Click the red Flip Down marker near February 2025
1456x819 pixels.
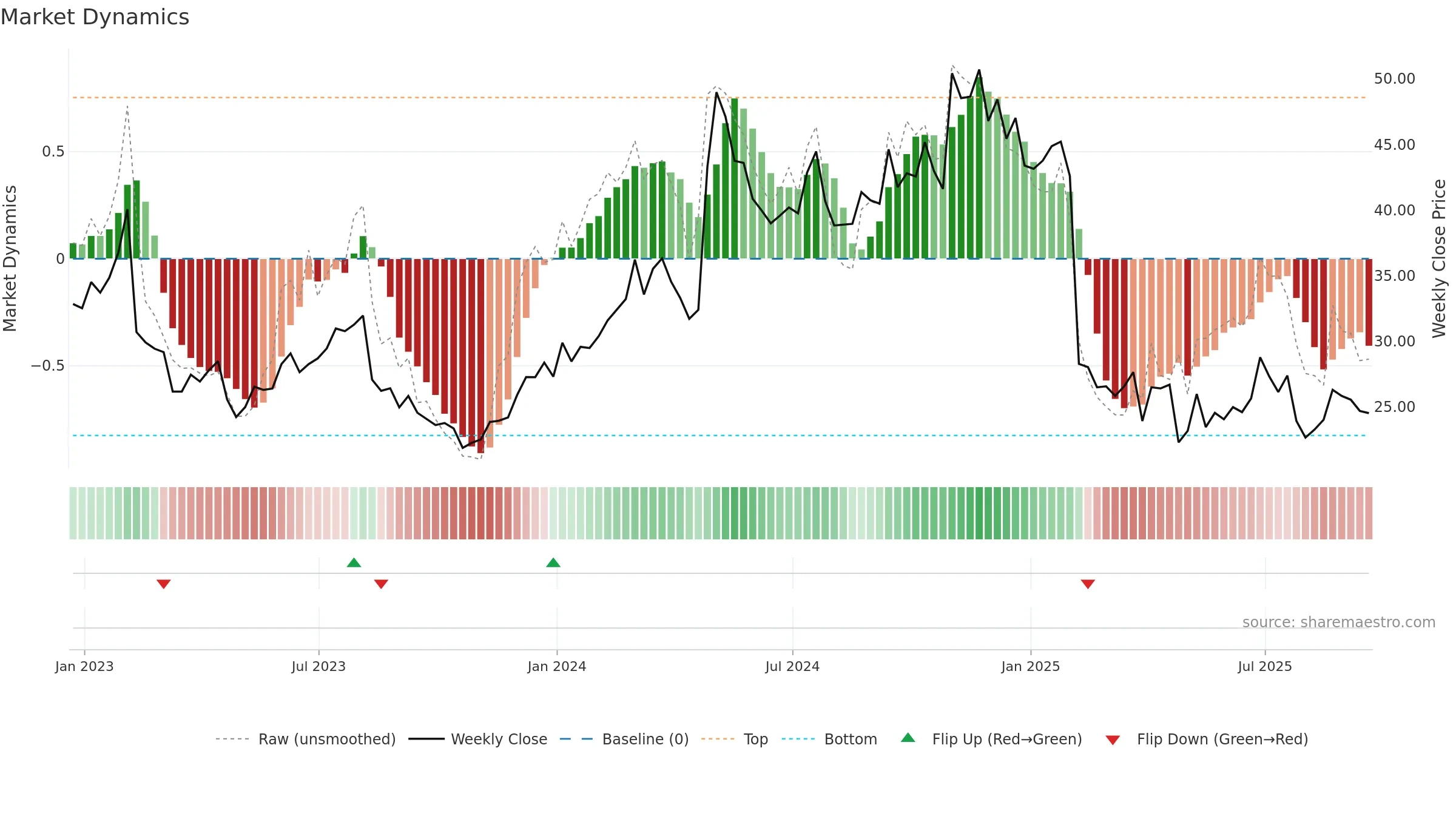pos(1088,584)
